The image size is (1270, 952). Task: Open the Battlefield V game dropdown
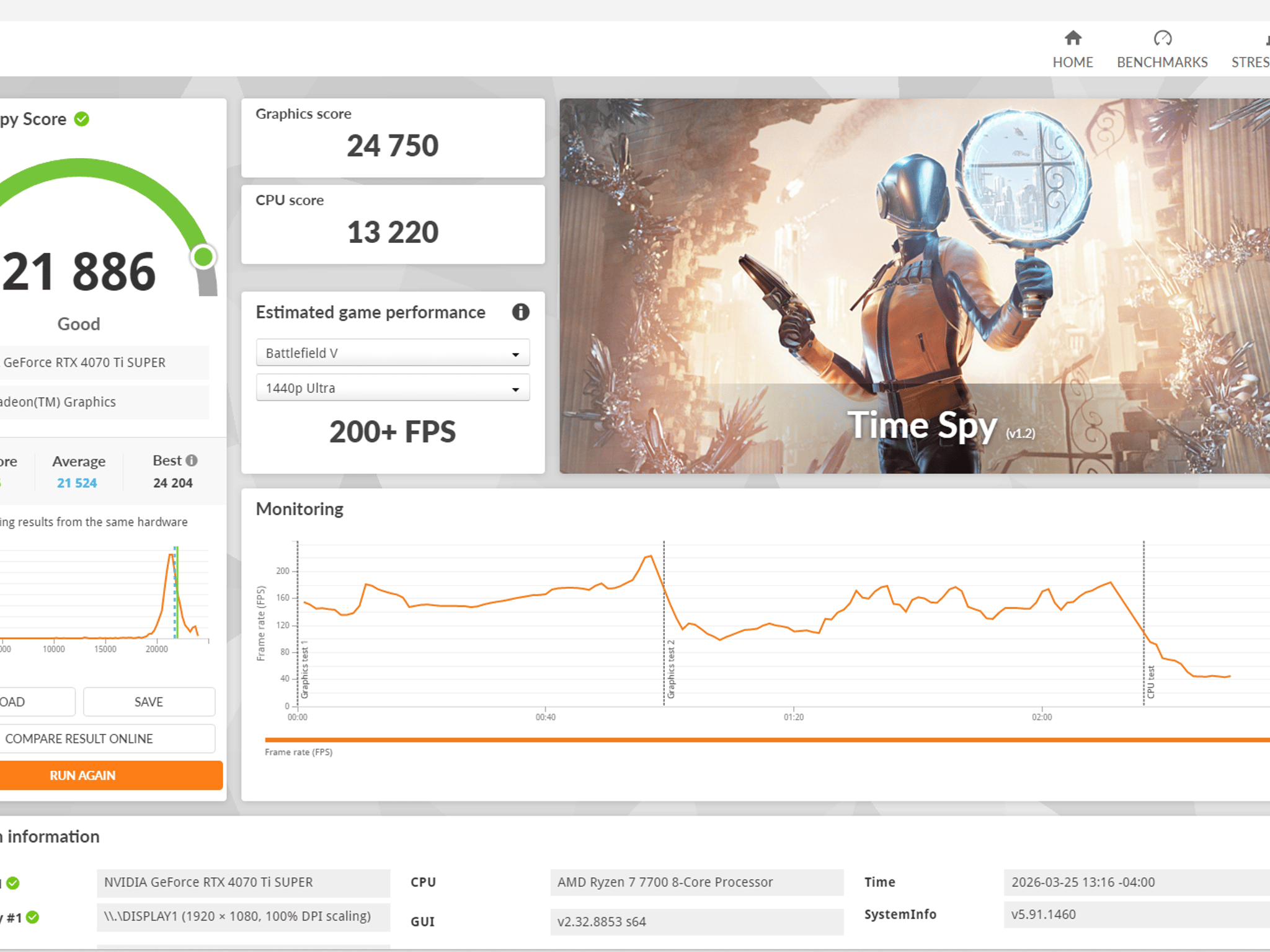point(393,353)
